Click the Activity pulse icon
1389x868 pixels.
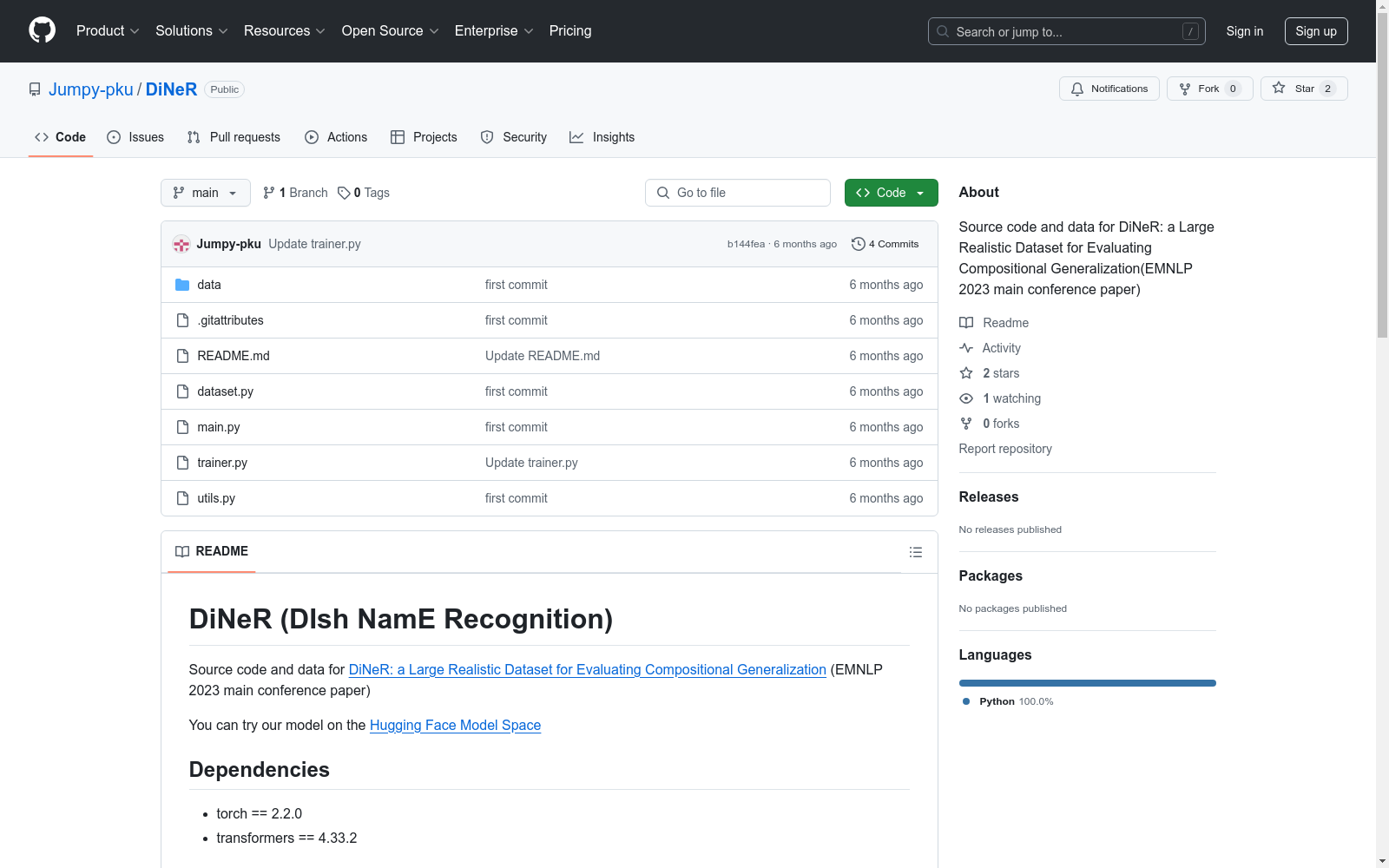(966, 348)
